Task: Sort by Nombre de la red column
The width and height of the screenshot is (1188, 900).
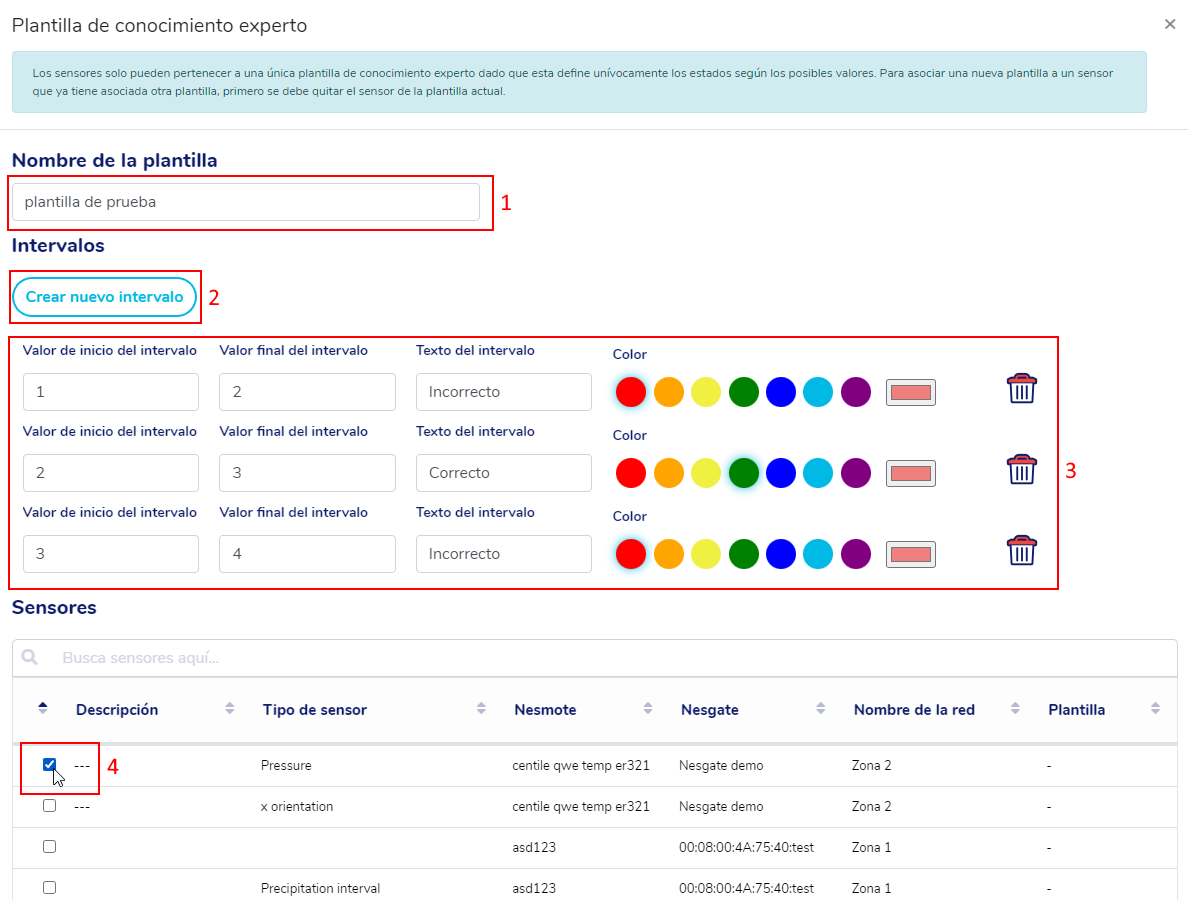Action: (1015, 709)
